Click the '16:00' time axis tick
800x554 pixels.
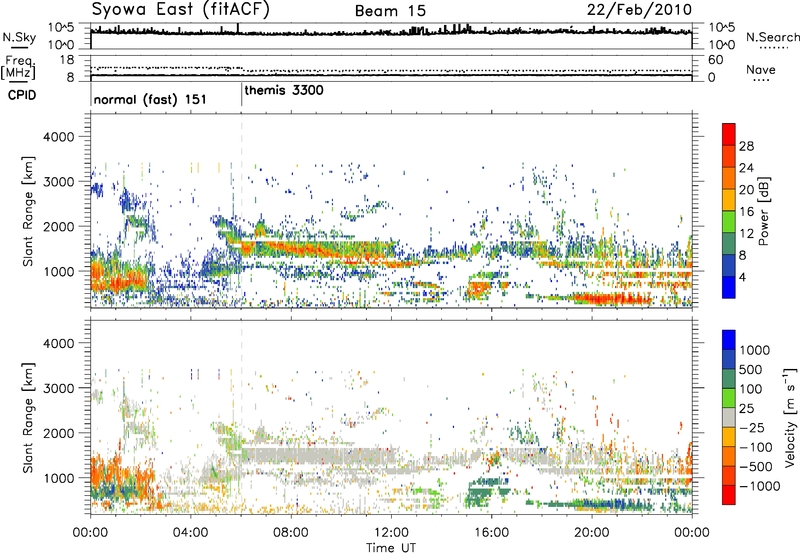pos(491,533)
